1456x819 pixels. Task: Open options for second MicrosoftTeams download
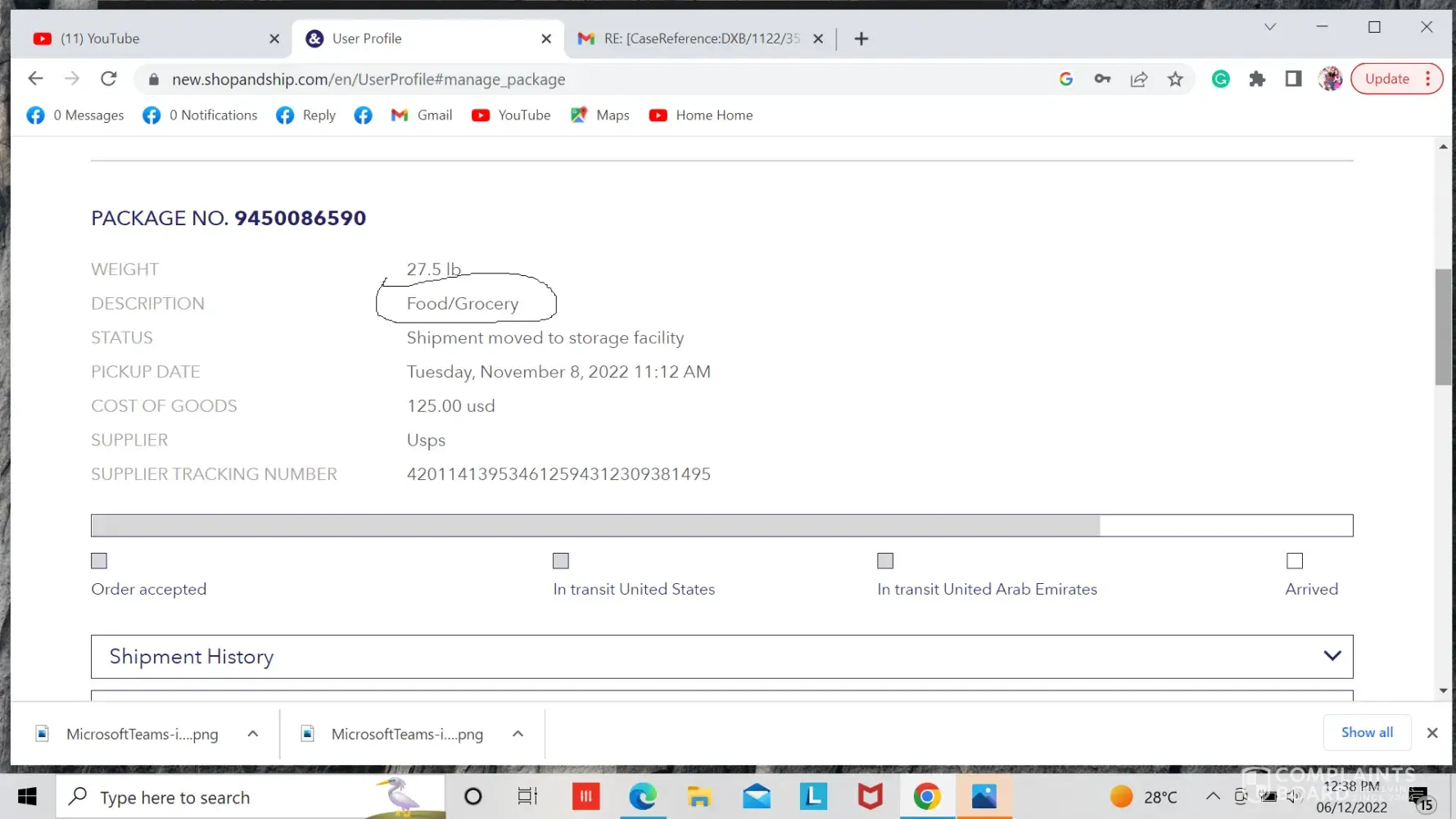coord(518,734)
